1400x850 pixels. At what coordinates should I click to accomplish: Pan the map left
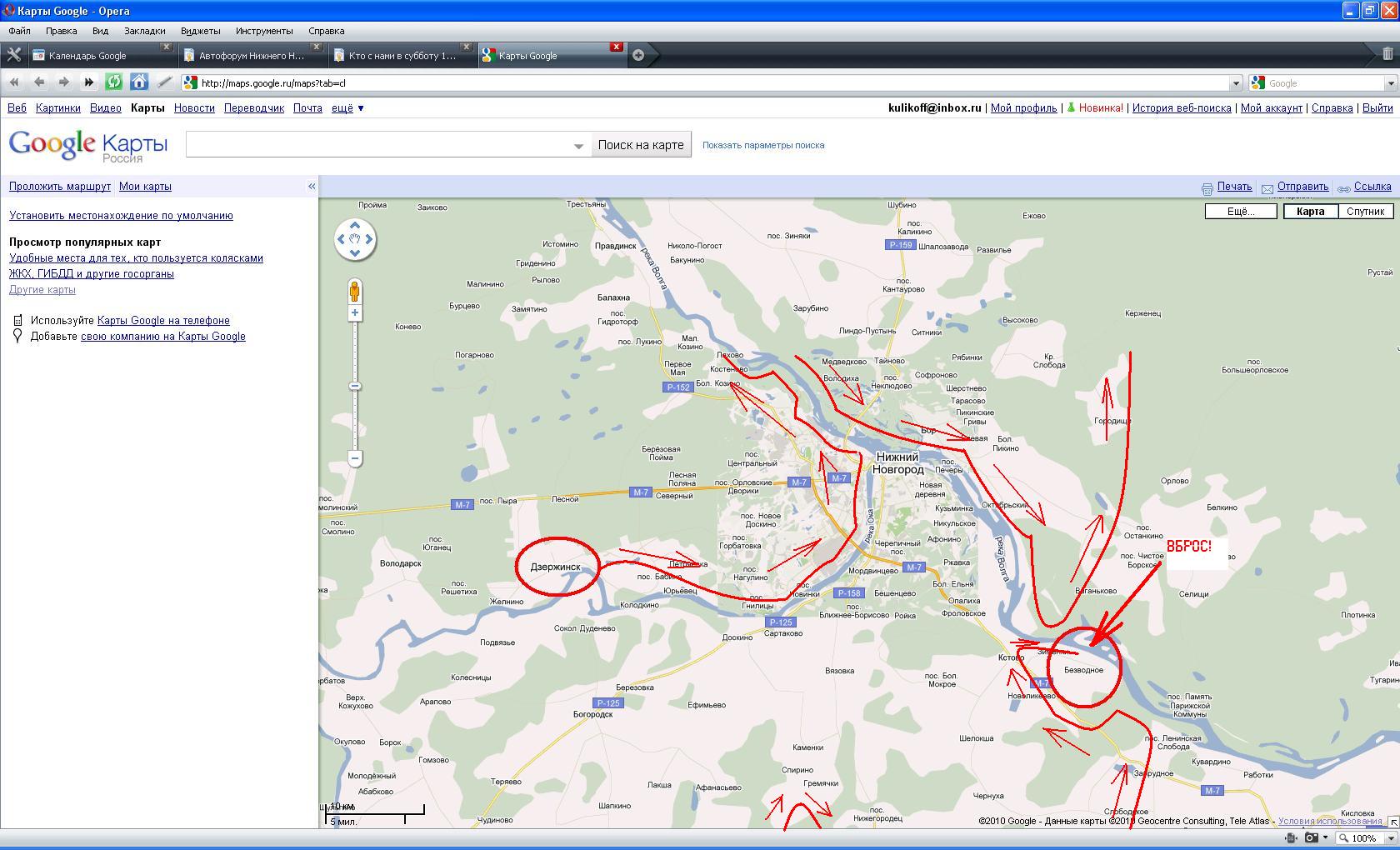[x=340, y=240]
